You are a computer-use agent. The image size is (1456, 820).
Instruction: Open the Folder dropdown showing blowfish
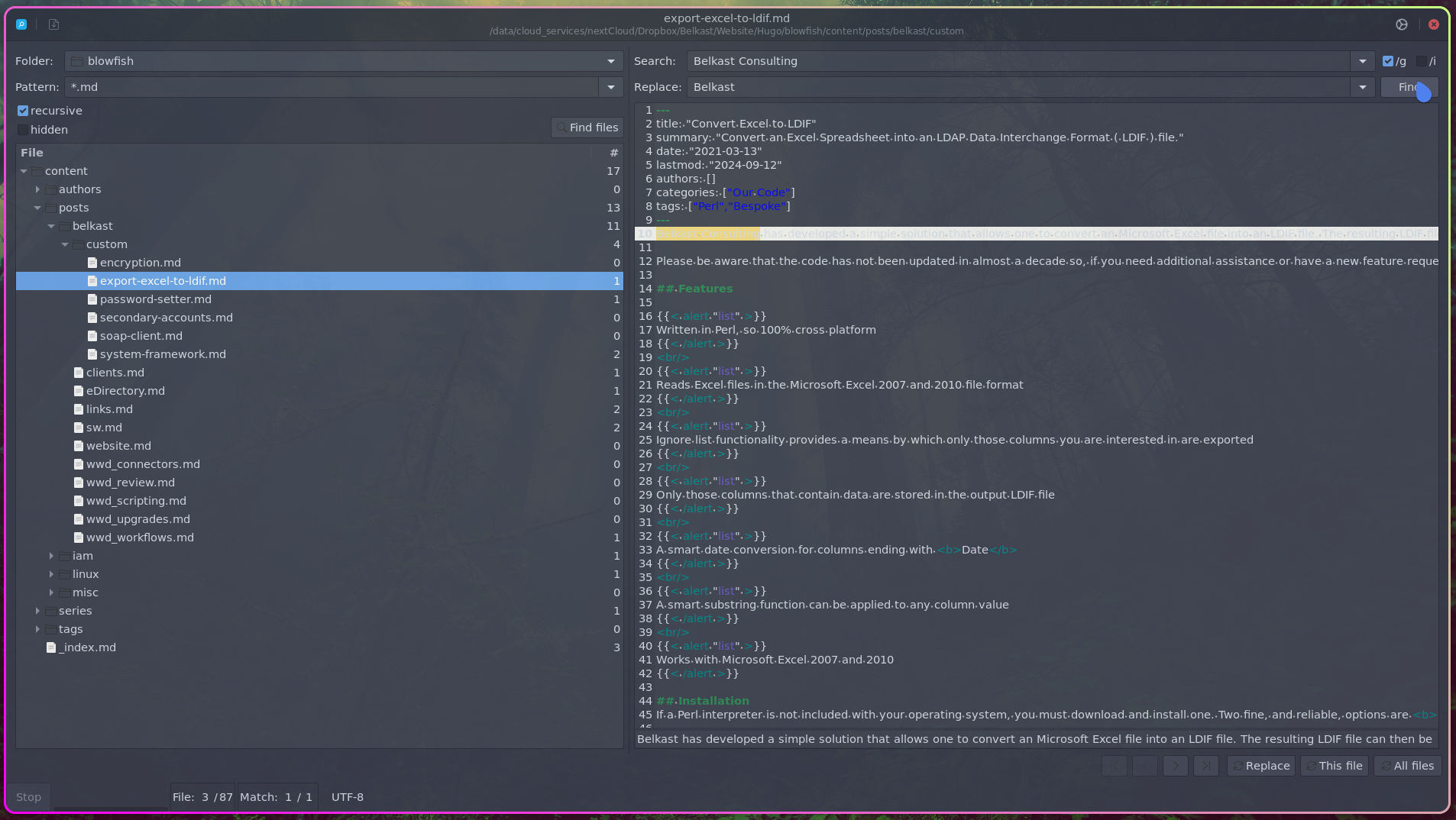[x=344, y=61]
